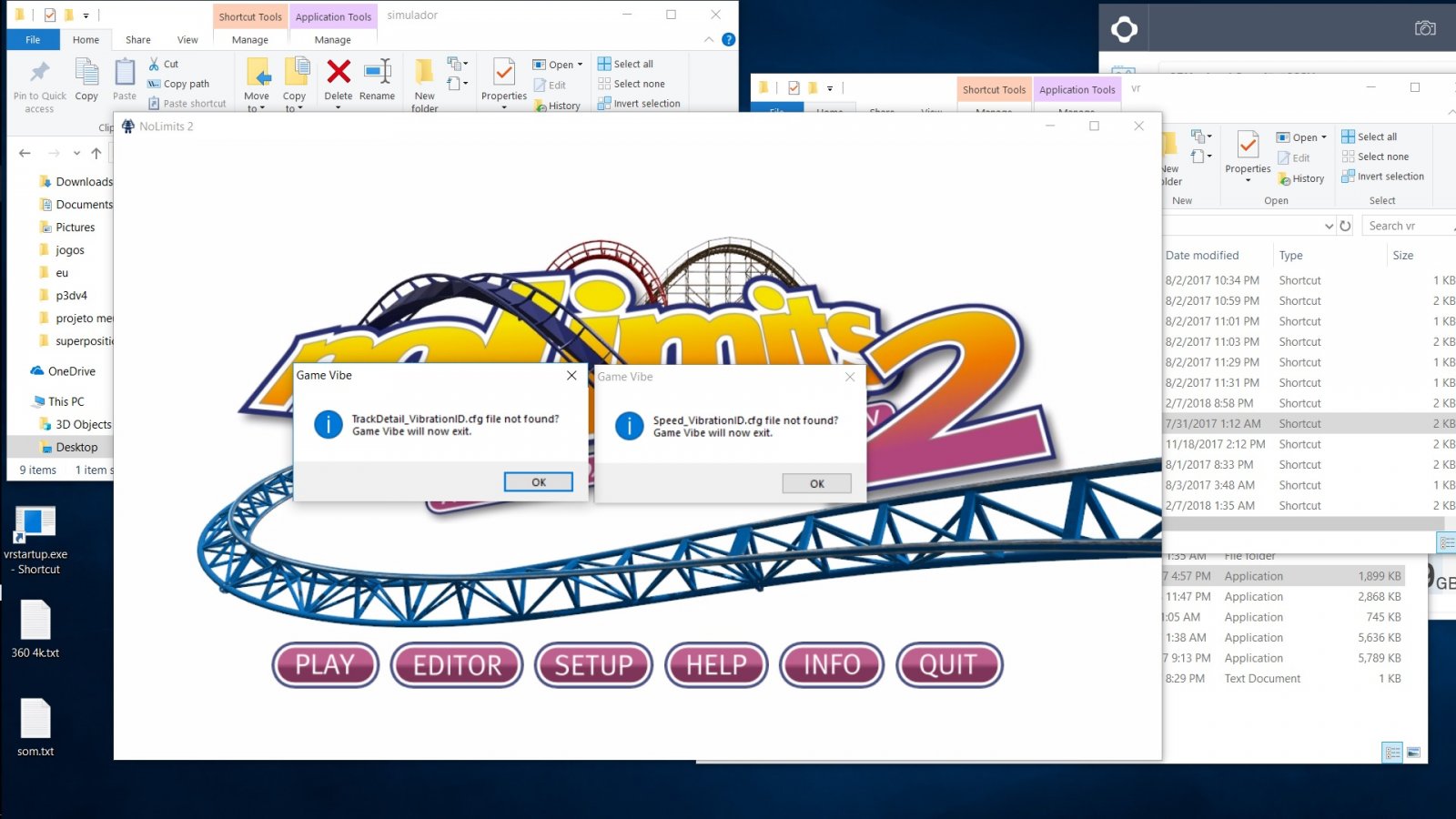Click the camera icon at top right
The height and width of the screenshot is (819, 1456).
[1425, 28]
